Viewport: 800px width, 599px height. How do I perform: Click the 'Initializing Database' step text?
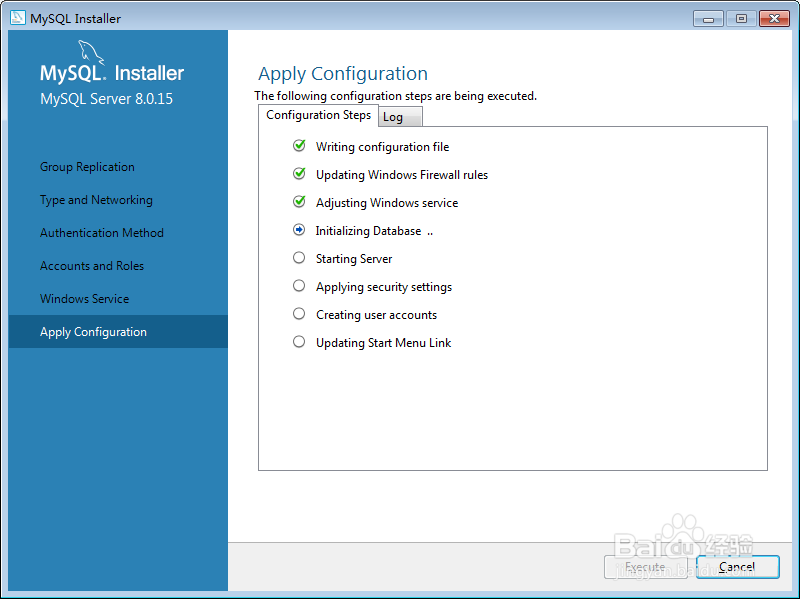point(368,231)
